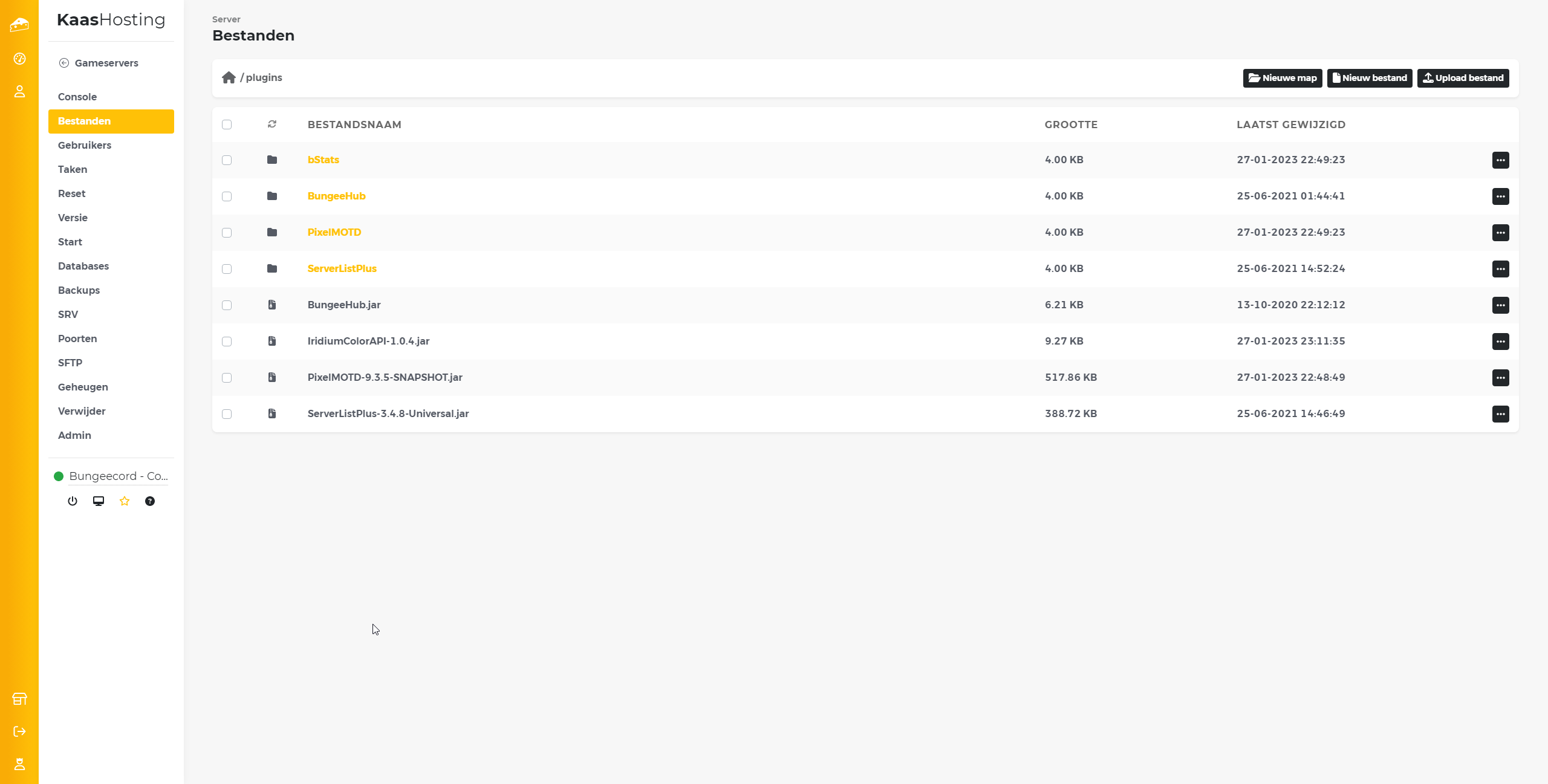Toggle the favorite star icon
Screen dimensions: 1548x784
click(x=125, y=501)
